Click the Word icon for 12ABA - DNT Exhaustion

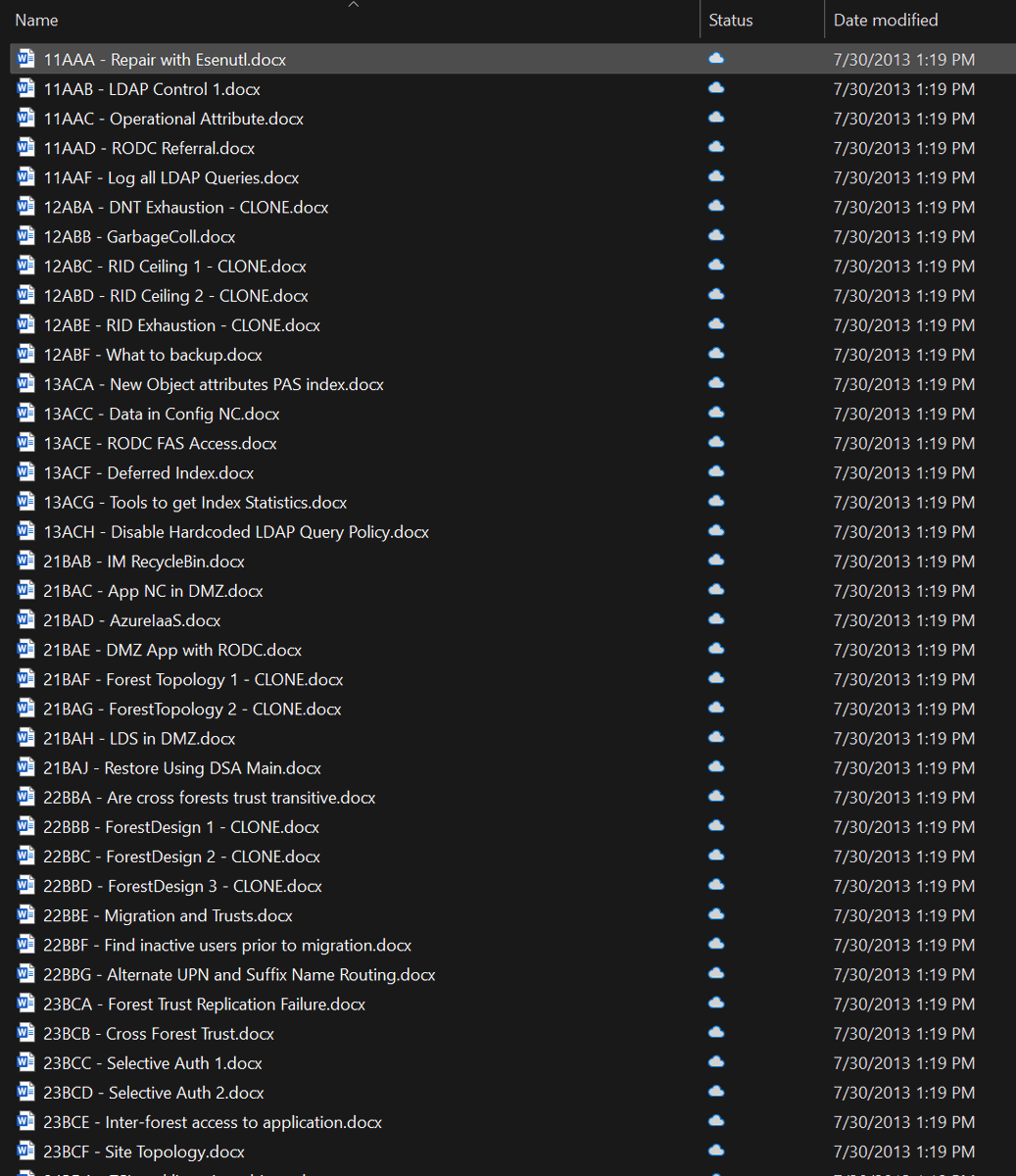tap(26, 207)
